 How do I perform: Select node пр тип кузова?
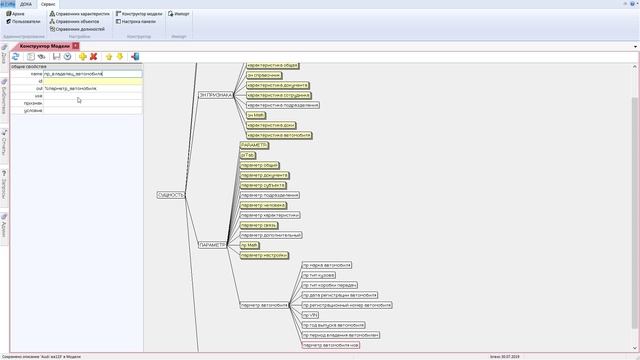[319, 275]
